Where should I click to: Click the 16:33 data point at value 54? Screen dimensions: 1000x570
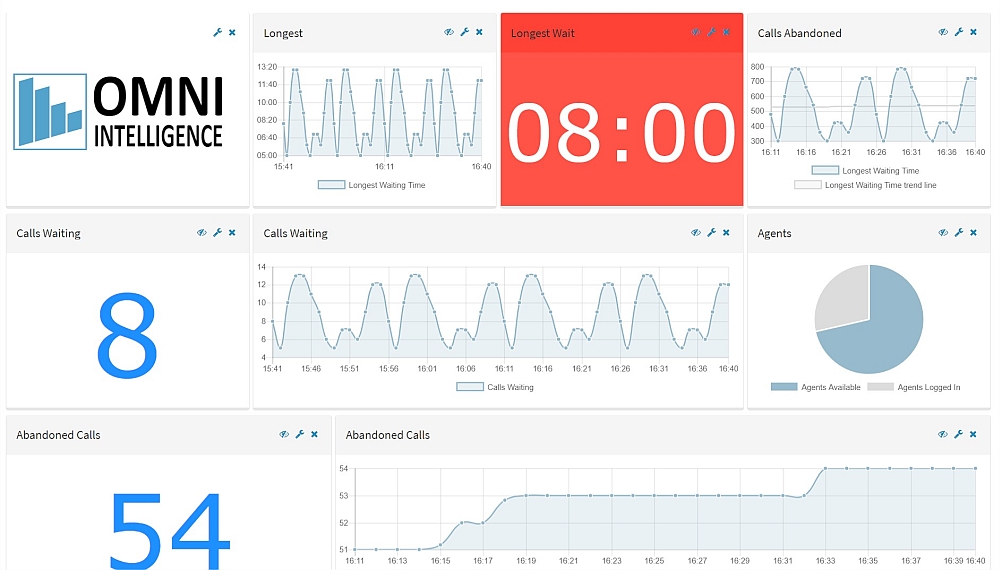click(825, 468)
